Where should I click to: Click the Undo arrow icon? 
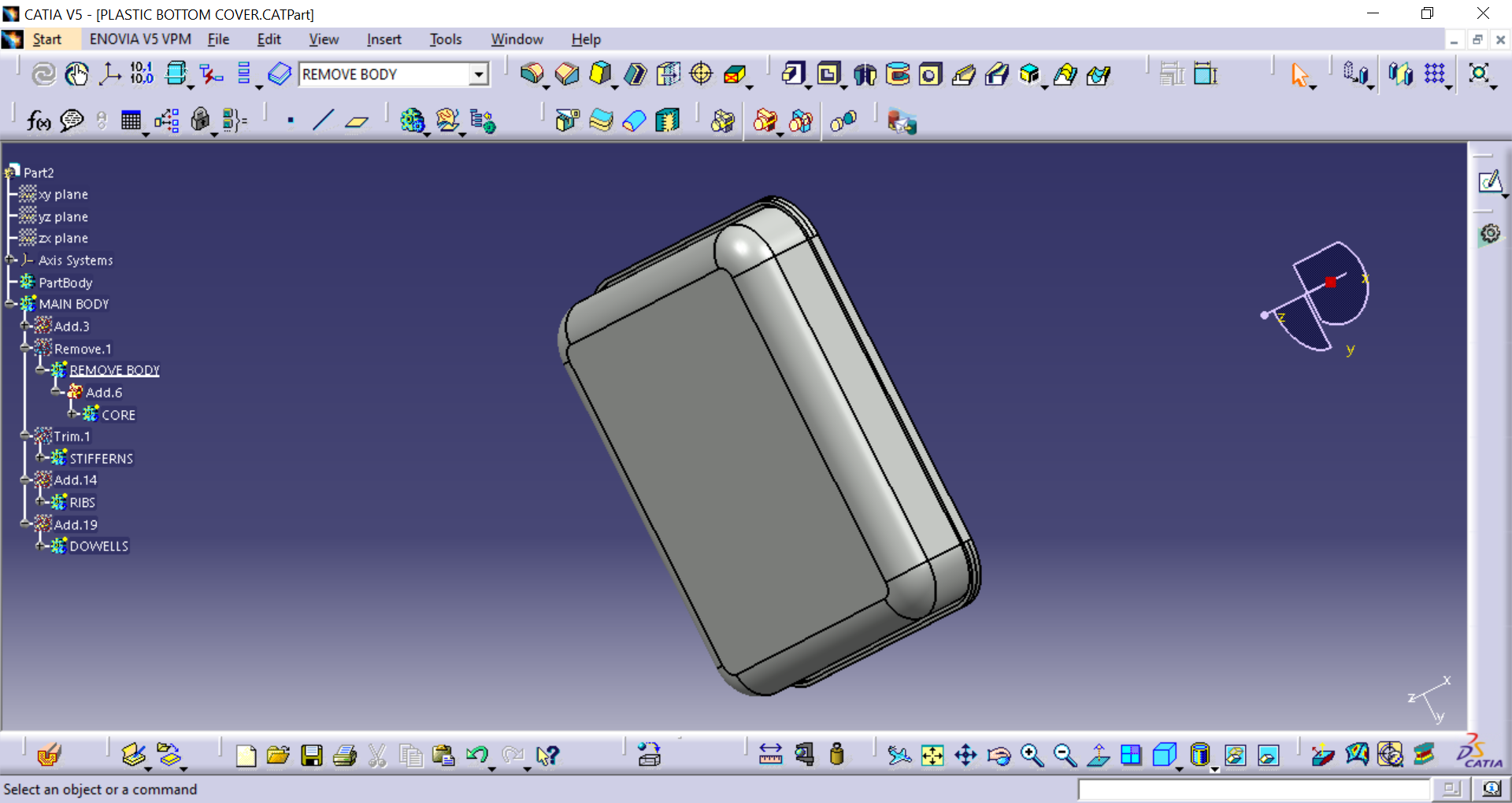[x=476, y=755]
